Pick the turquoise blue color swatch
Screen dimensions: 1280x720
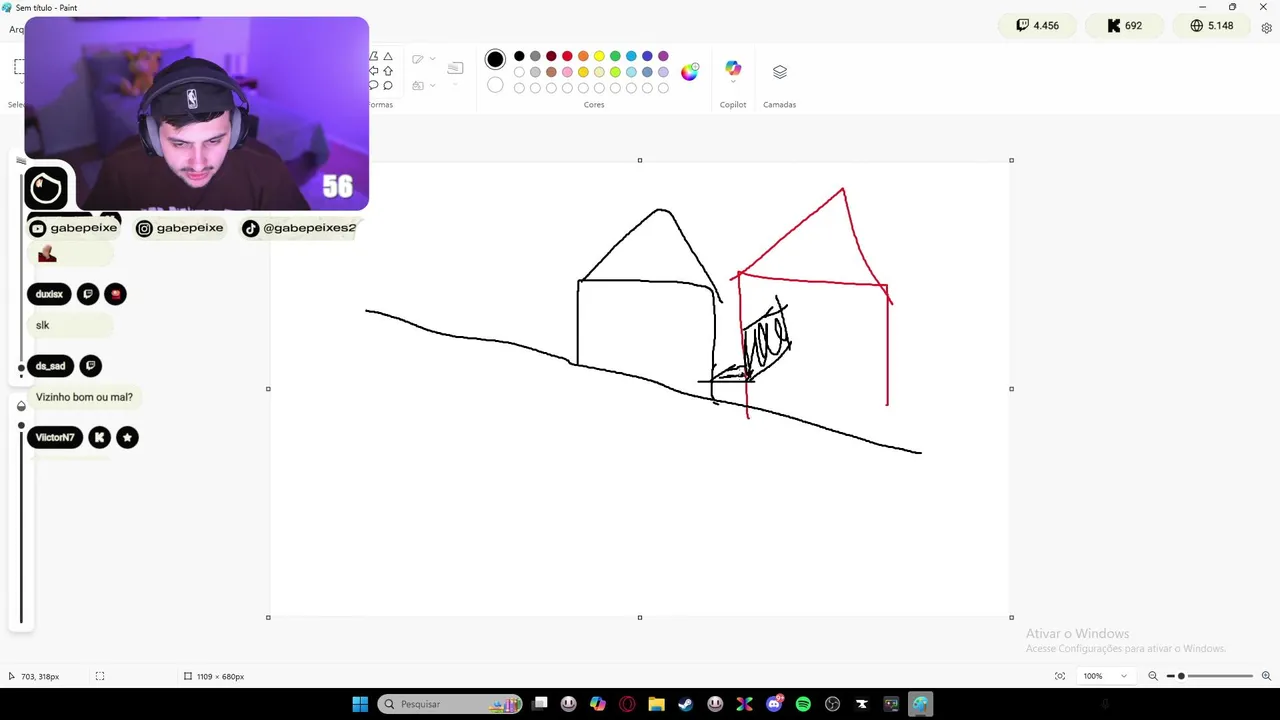[631, 56]
